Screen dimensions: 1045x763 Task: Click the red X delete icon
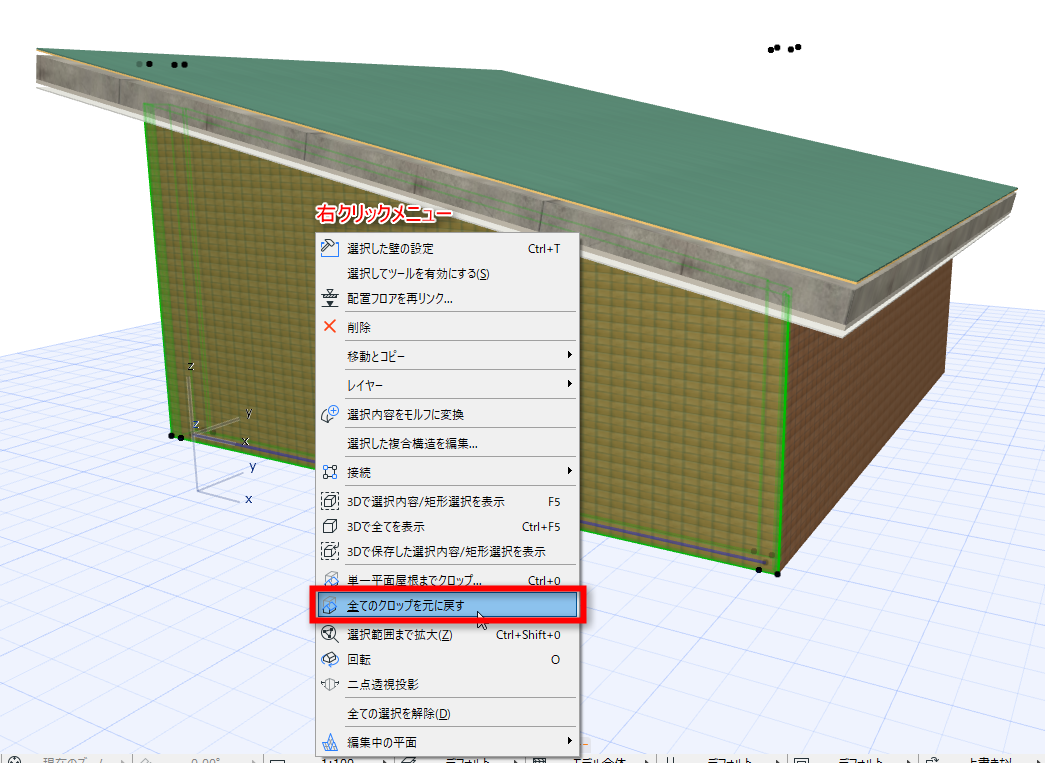point(329,327)
